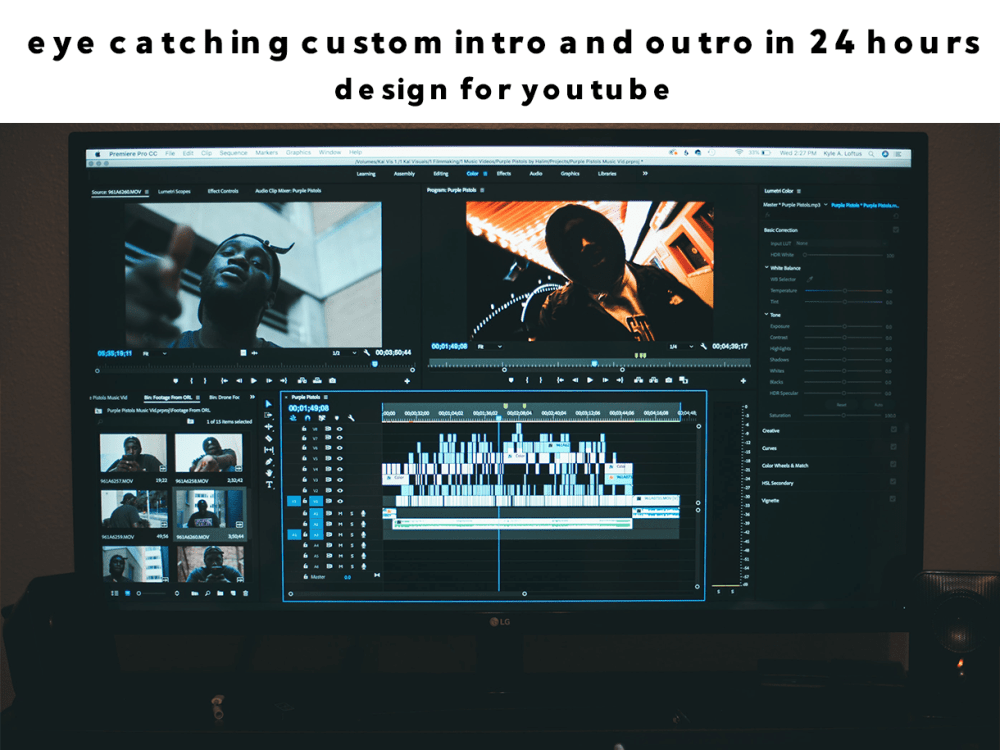Image resolution: width=1000 pixels, height=750 pixels.
Task: Select the Slip tool
Action: click(268, 450)
